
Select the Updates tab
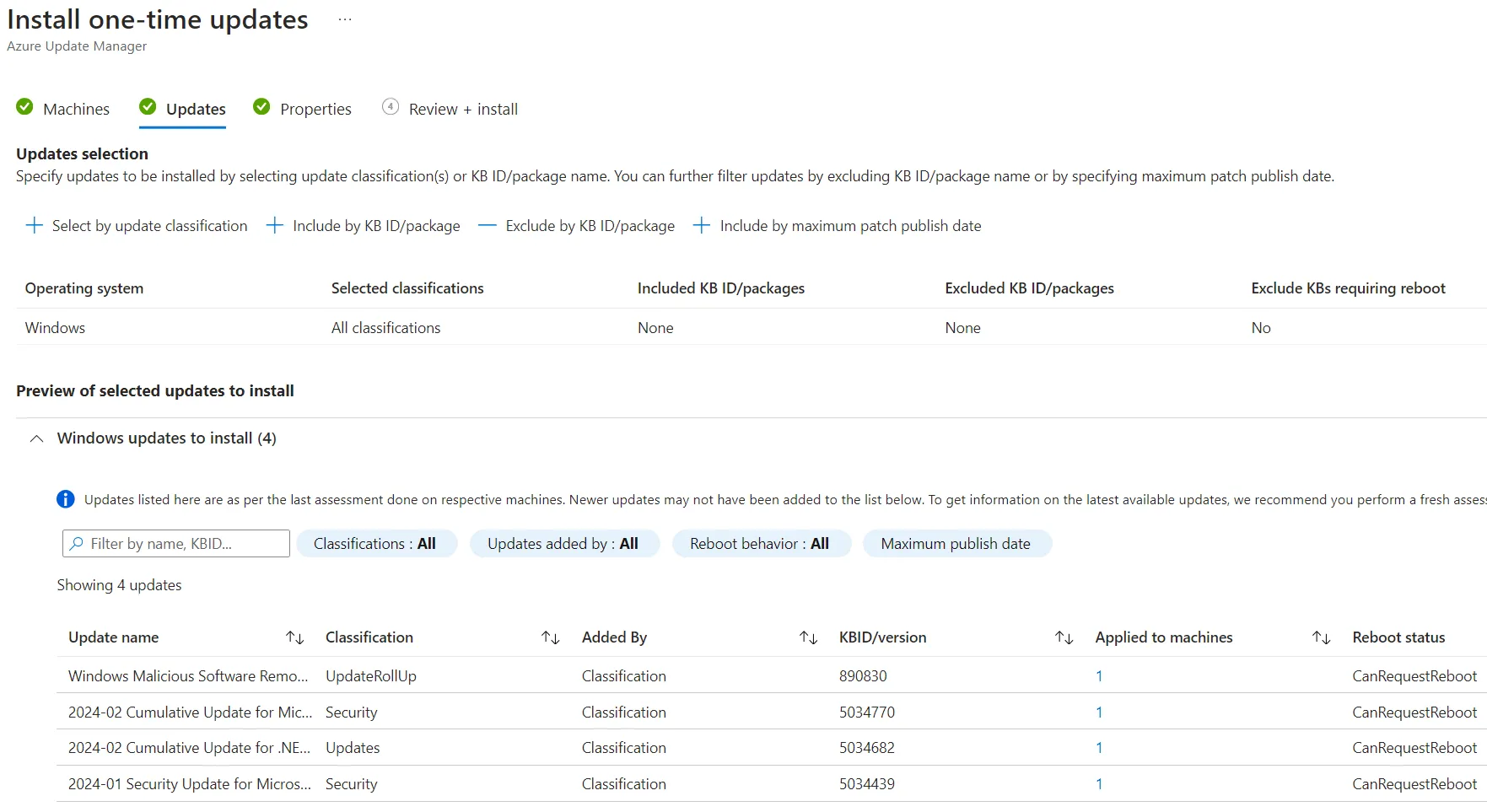click(196, 109)
